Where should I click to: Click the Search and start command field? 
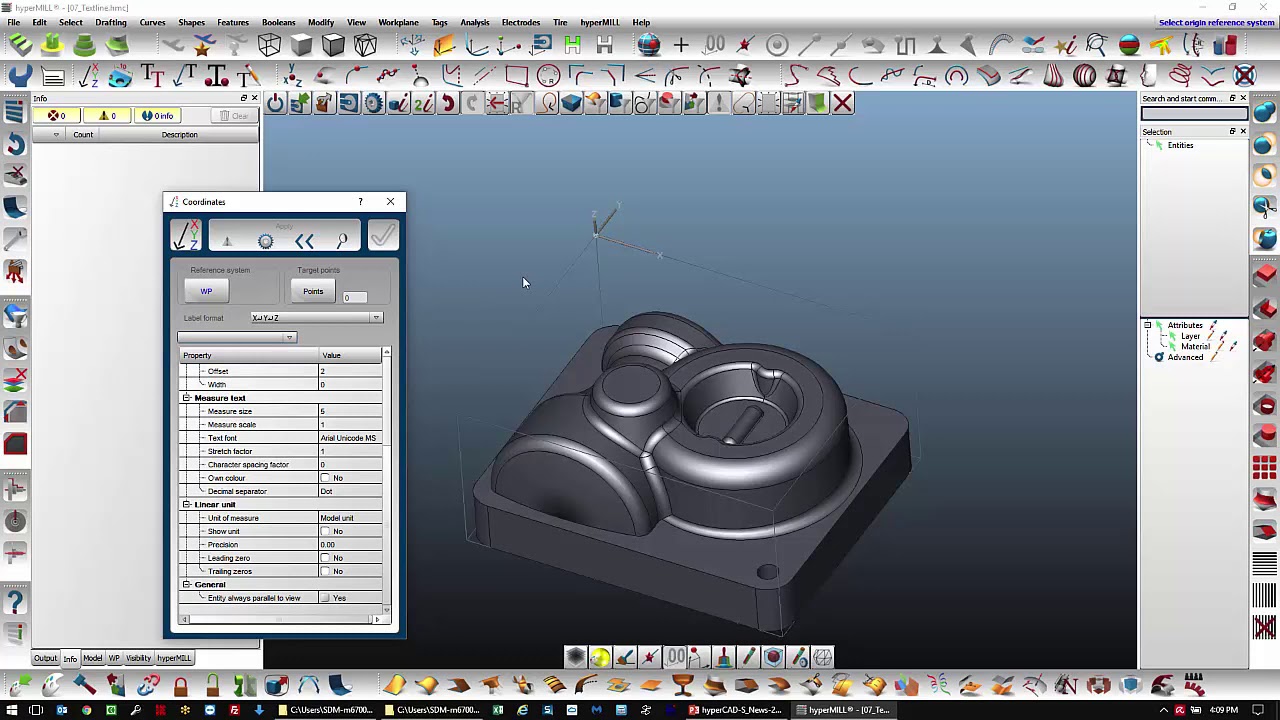(x=1194, y=113)
